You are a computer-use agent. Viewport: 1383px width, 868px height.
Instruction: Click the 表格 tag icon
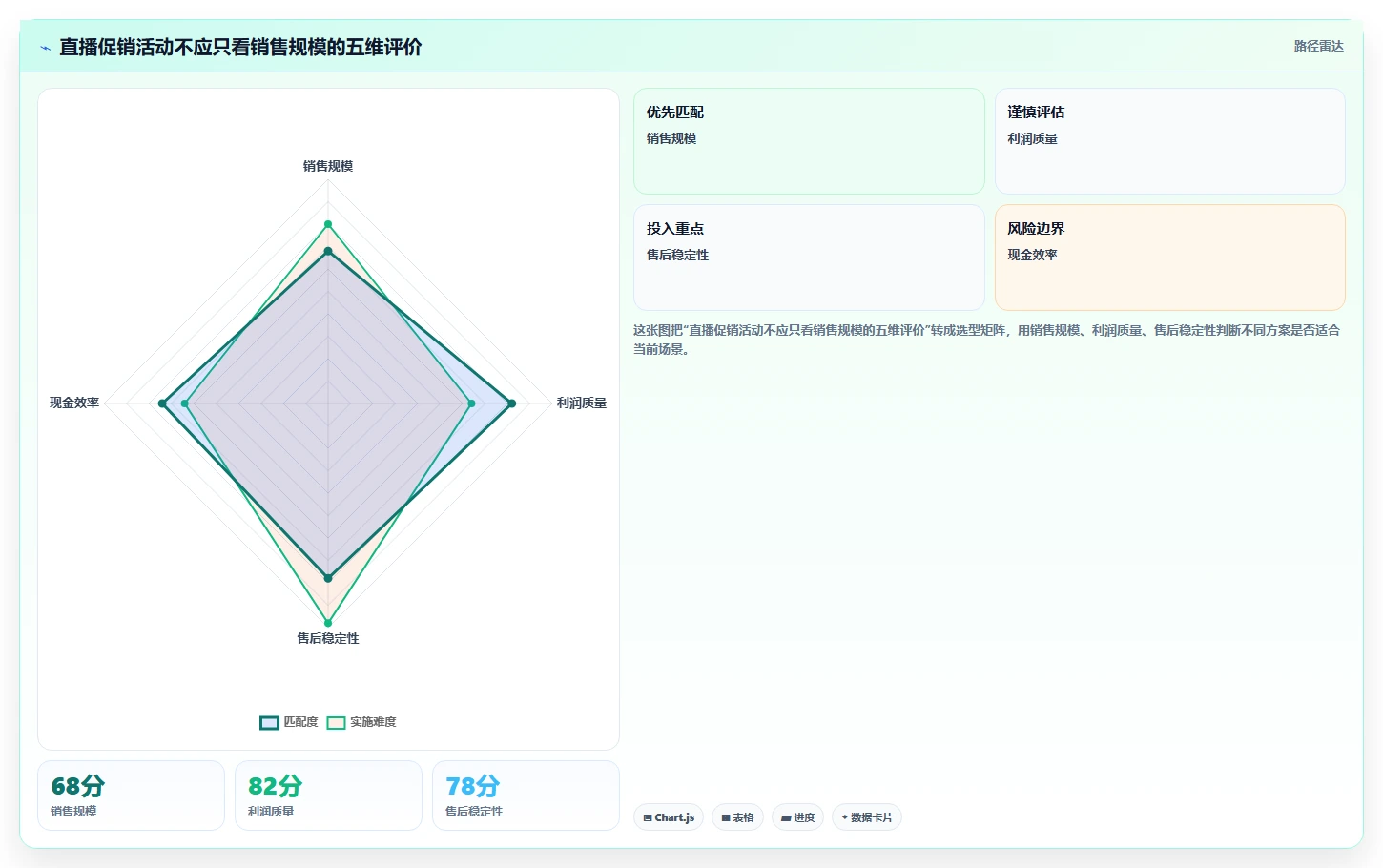pos(726,818)
